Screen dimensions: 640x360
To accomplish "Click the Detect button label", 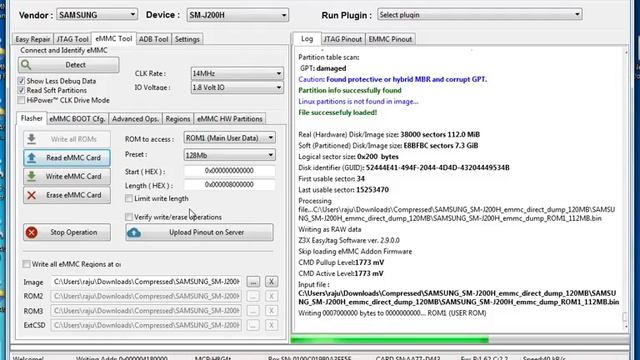I will [76, 65].
